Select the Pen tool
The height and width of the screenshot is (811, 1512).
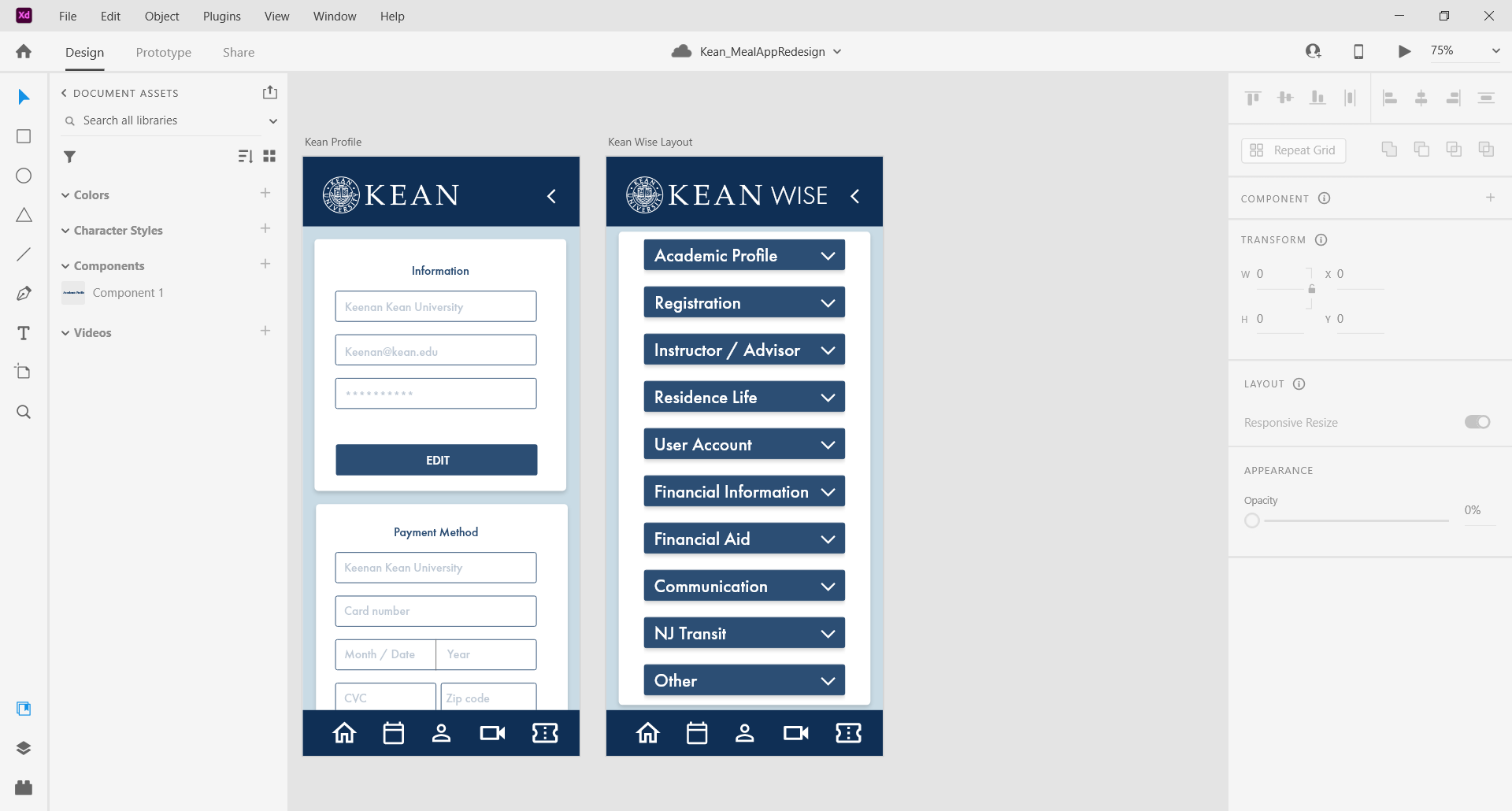point(24,294)
